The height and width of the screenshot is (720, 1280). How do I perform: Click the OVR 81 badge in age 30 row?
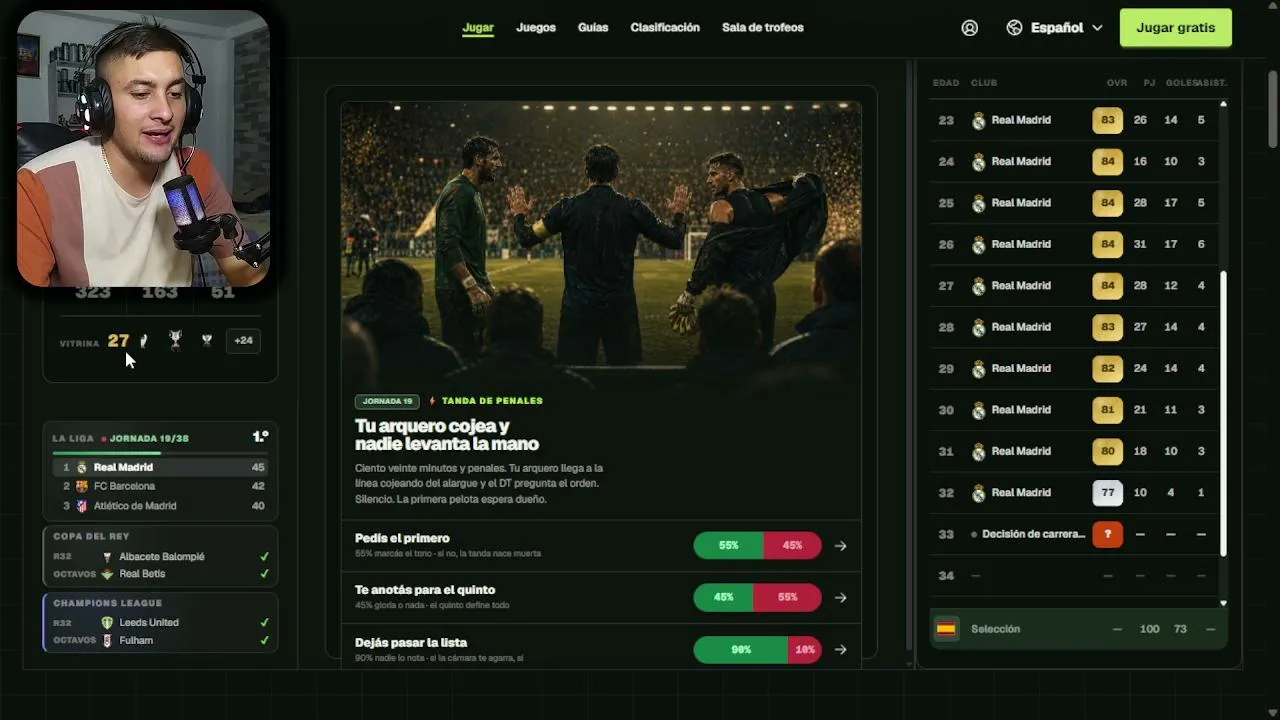tap(1107, 410)
